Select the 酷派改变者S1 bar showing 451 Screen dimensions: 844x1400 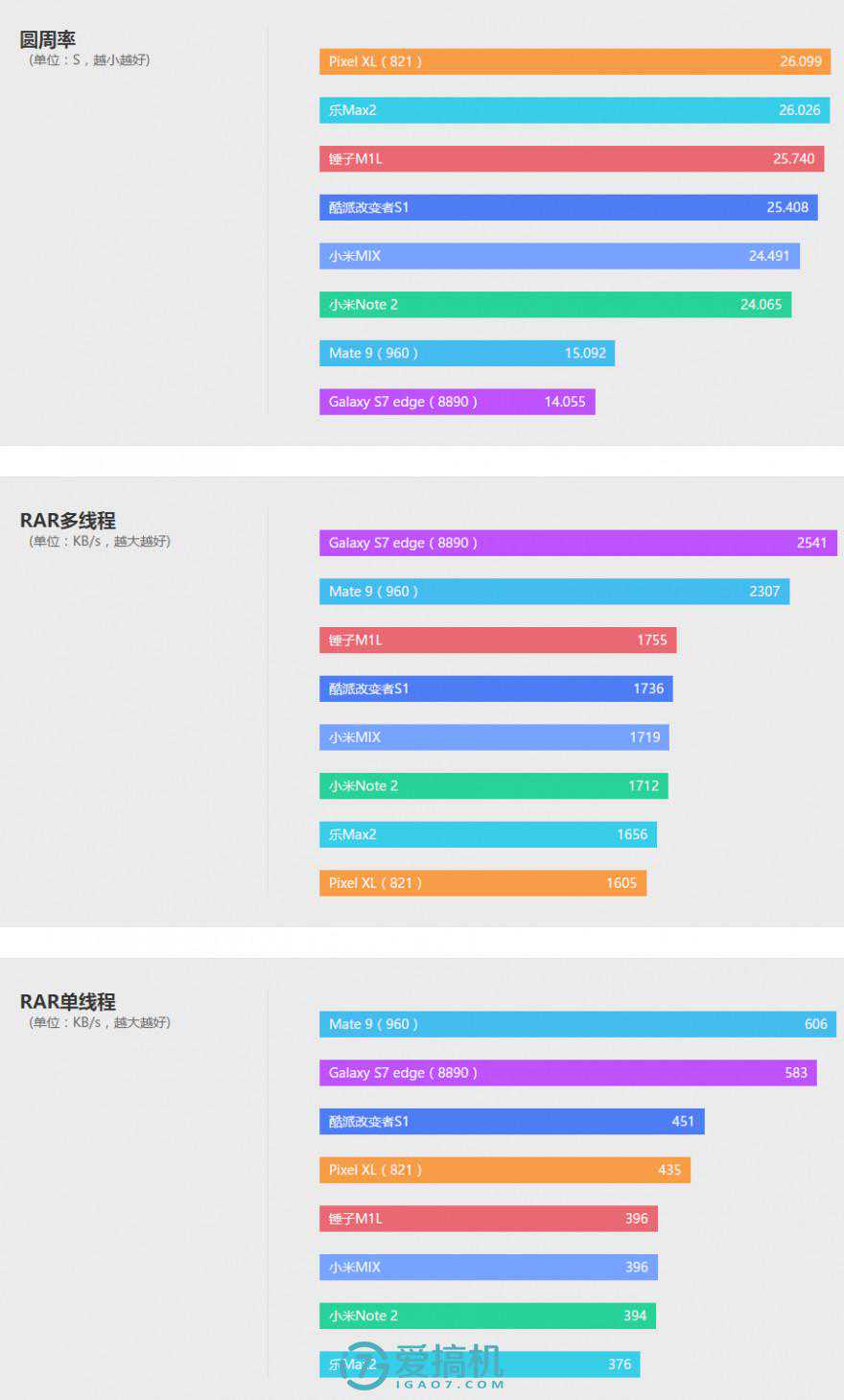click(511, 1122)
